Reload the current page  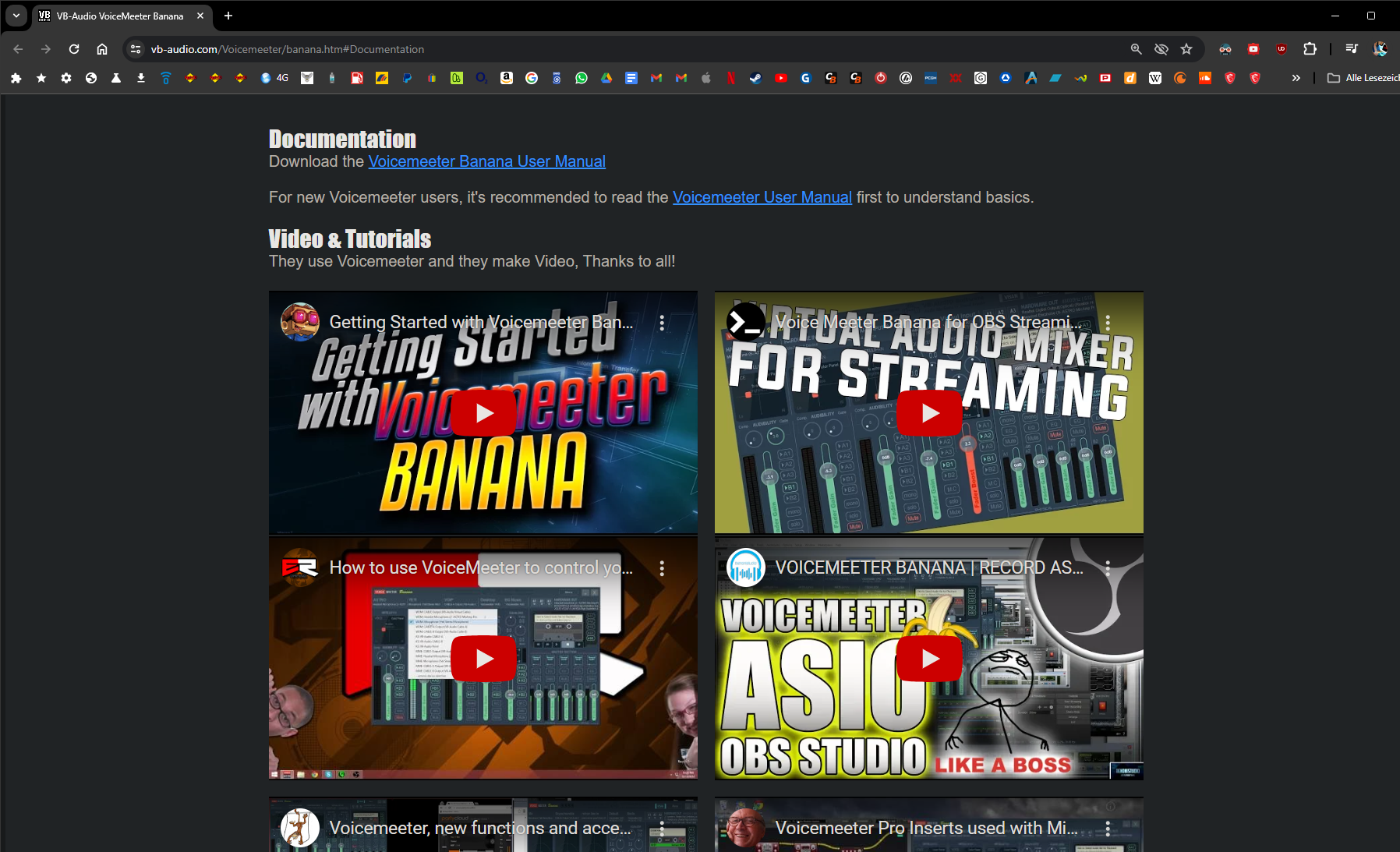[x=74, y=49]
